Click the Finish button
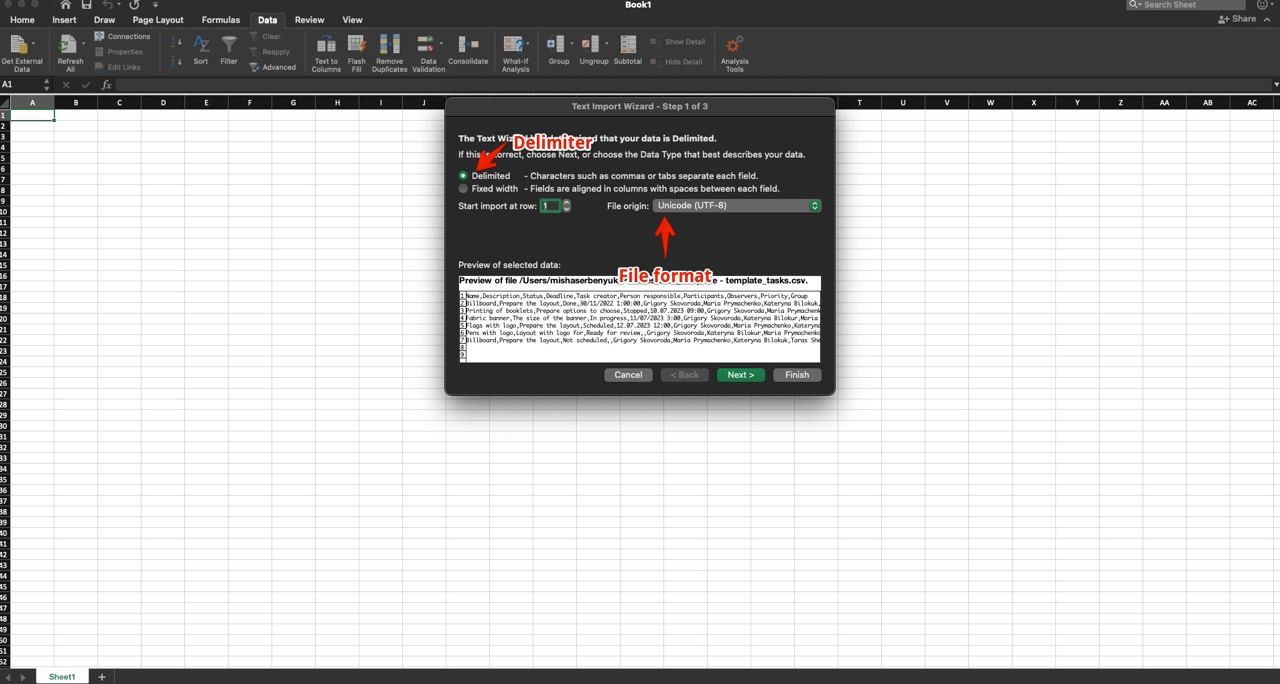This screenshot has height=684, width=1280. (x=797, y=375)
